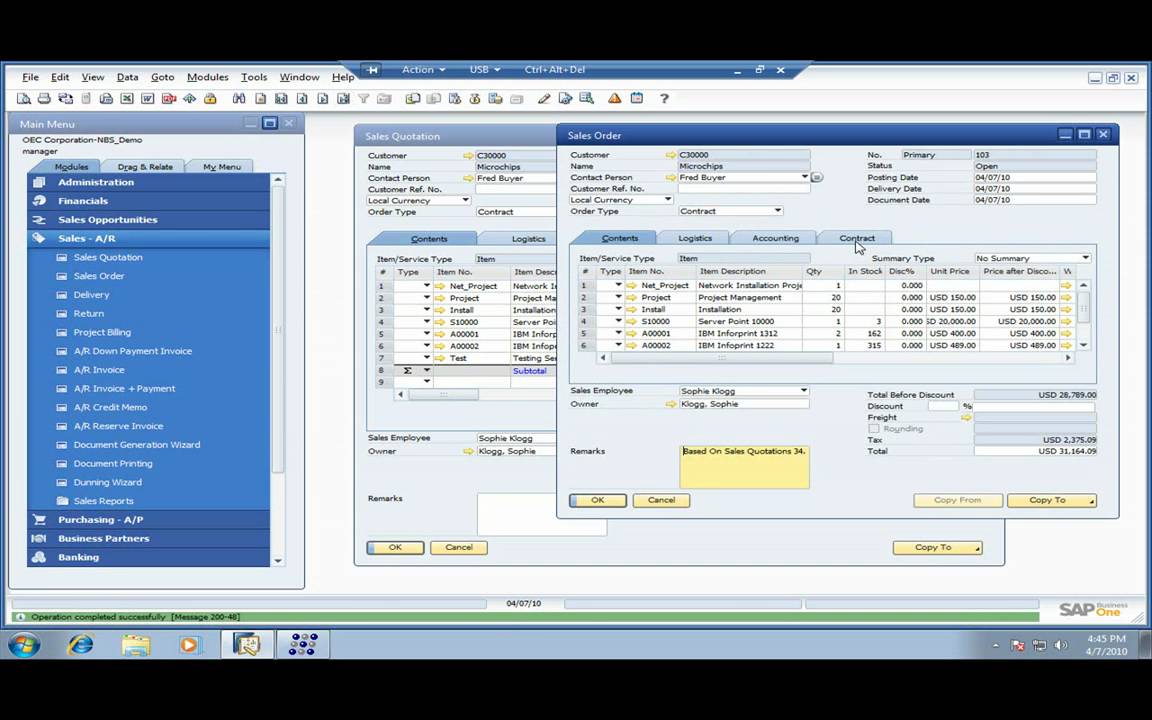The width and height of the screenshot is (1152, 720).
Task: Click the Customer Ref. No. field in Sales Order
Action: coord(744,189)
